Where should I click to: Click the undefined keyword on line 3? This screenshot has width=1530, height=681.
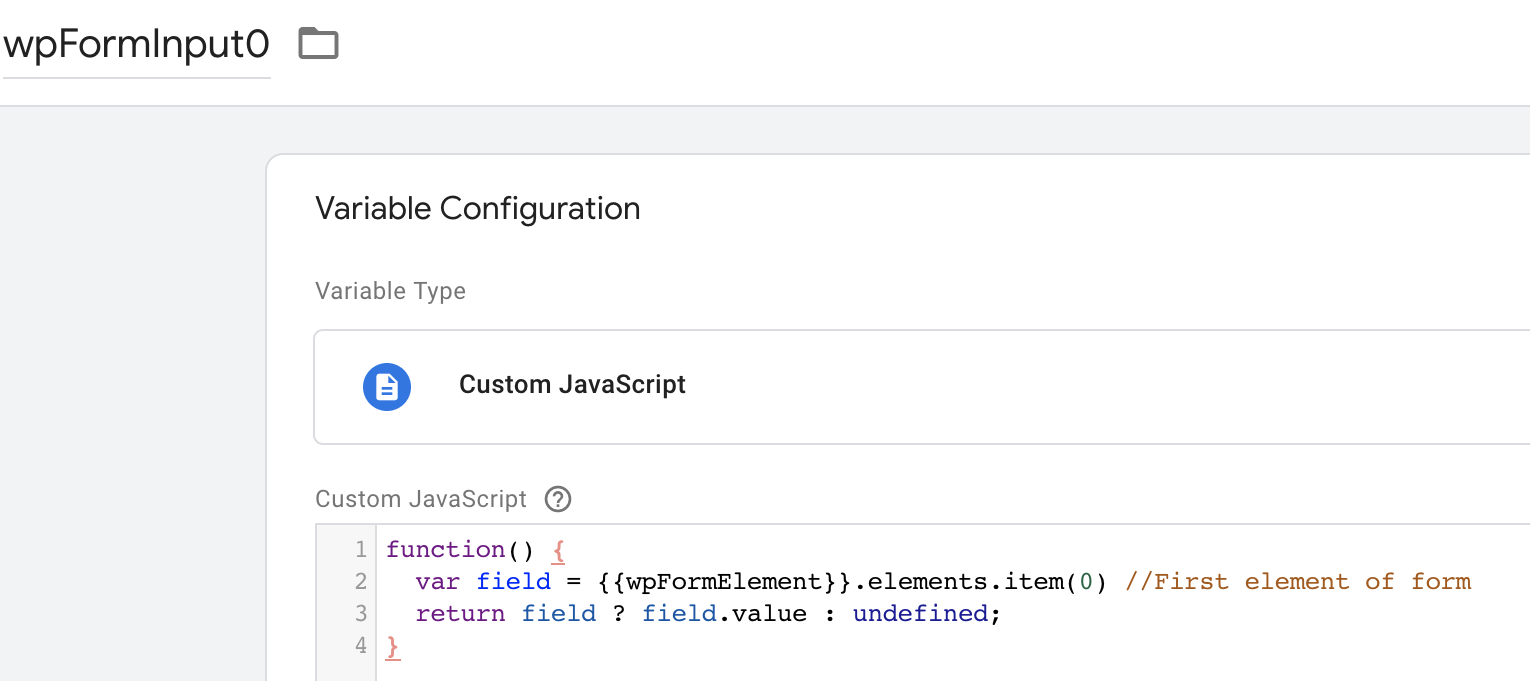click(x=919, y=613)
